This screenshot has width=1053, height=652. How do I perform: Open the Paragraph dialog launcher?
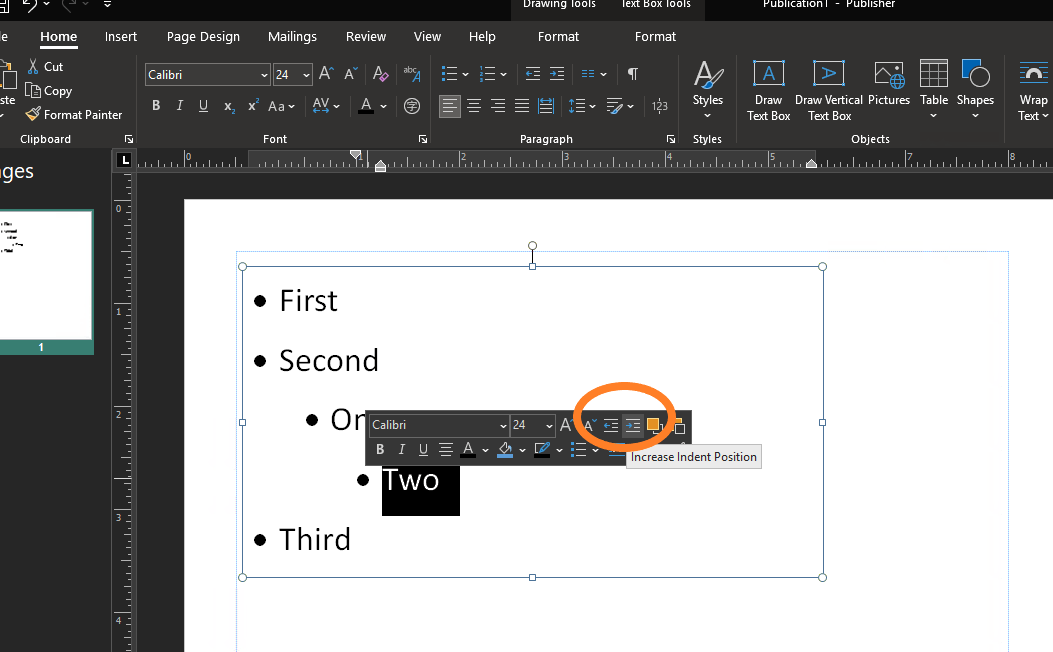tap(670, 139)
